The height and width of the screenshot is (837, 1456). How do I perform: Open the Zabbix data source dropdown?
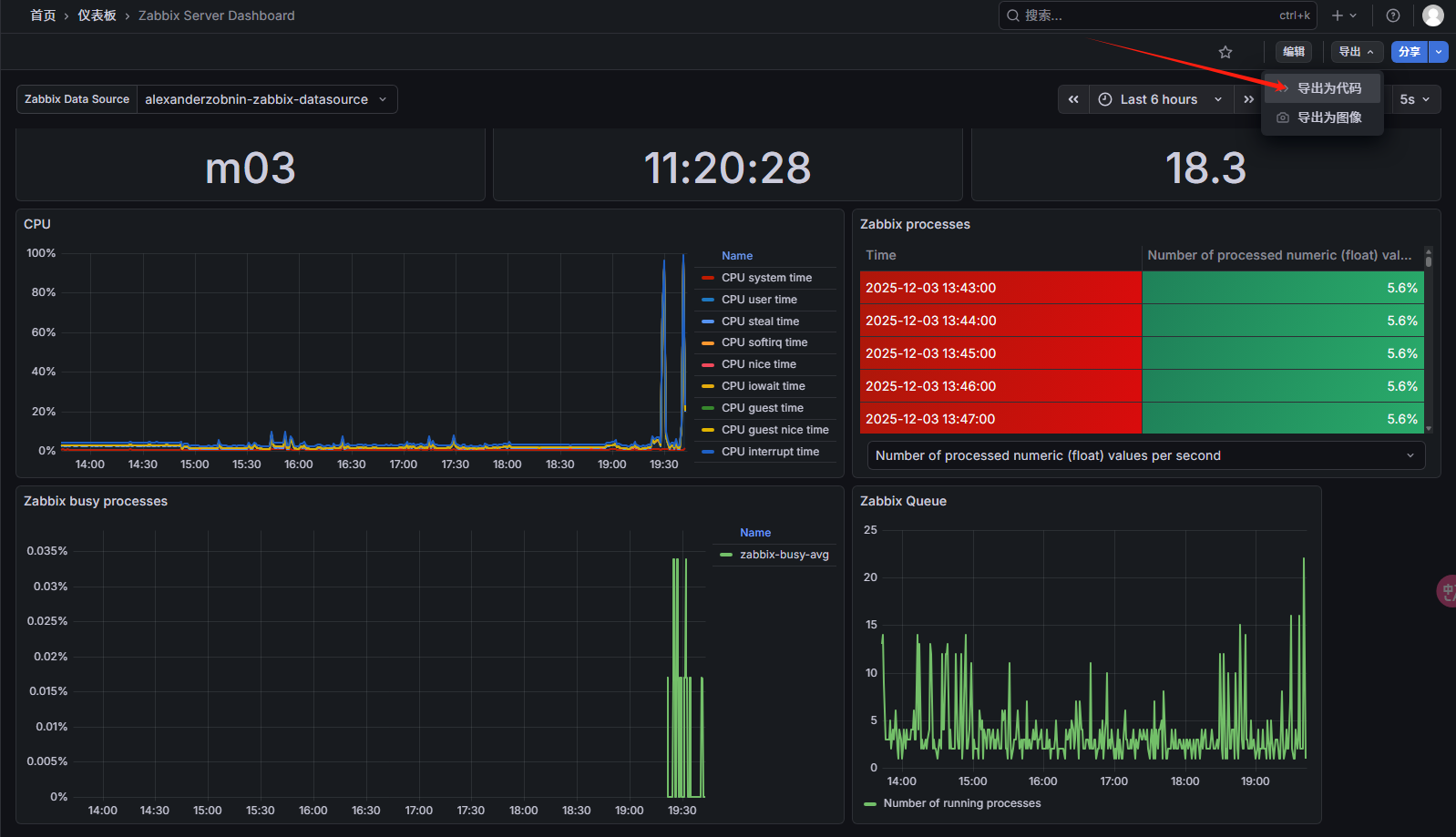tap(267, 99)
